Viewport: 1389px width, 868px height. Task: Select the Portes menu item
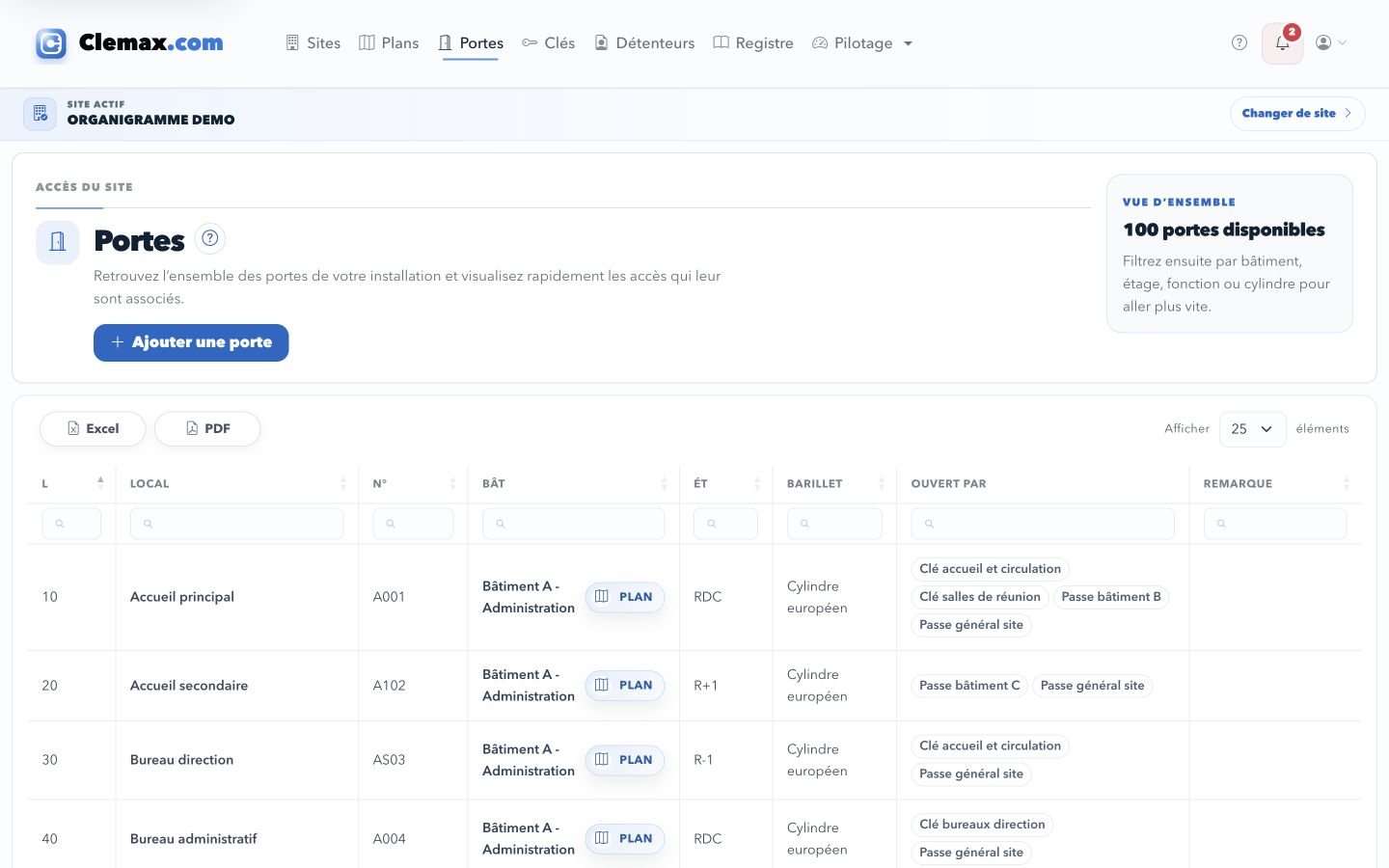pos(471,43)
